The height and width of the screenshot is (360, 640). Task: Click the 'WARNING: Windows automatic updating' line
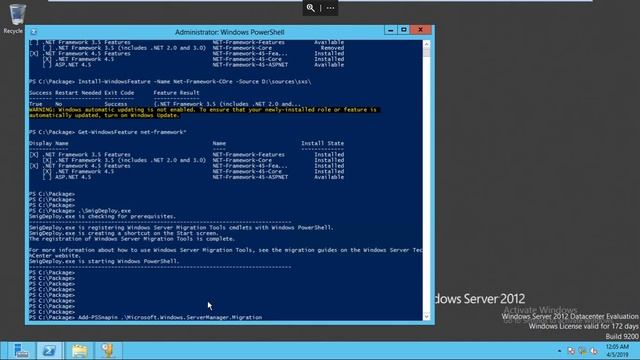coord(203,109)
